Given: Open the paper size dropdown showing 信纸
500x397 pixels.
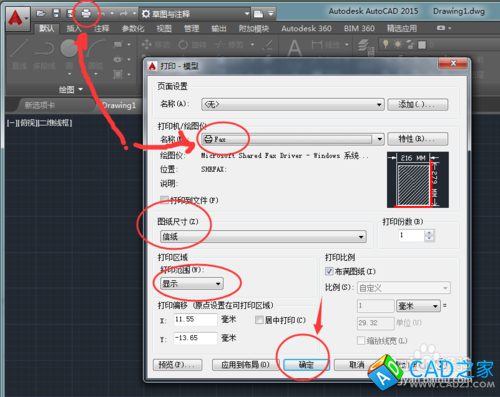Looking at the screenshot, I should (263, 237).
